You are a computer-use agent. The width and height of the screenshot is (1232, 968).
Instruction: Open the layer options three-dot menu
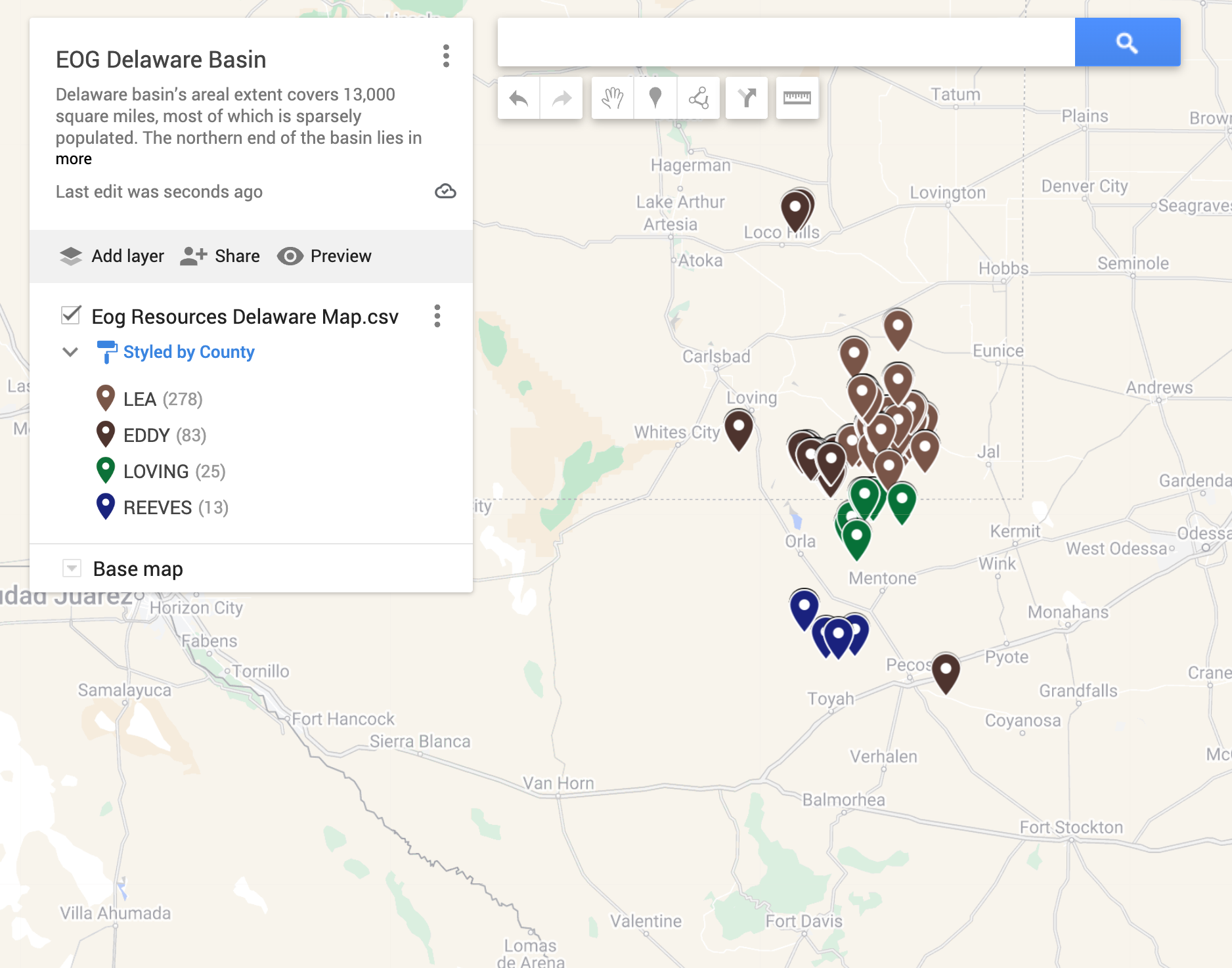point(437,316)
